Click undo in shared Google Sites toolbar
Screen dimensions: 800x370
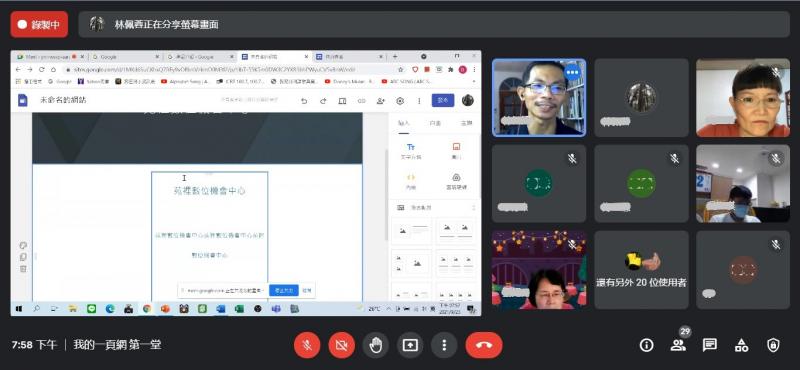(304, 101)
